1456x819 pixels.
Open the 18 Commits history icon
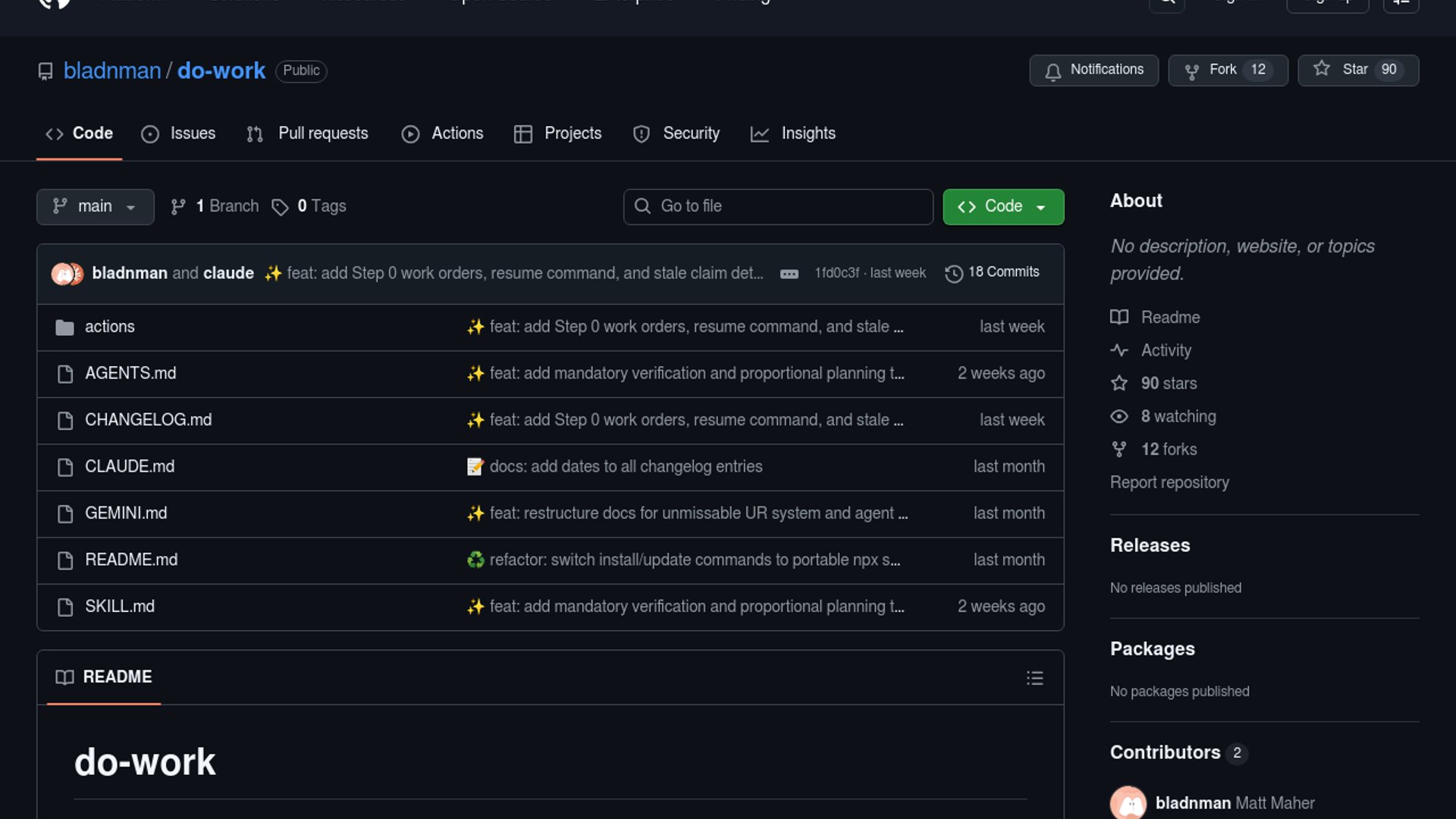tap(954, 273)
